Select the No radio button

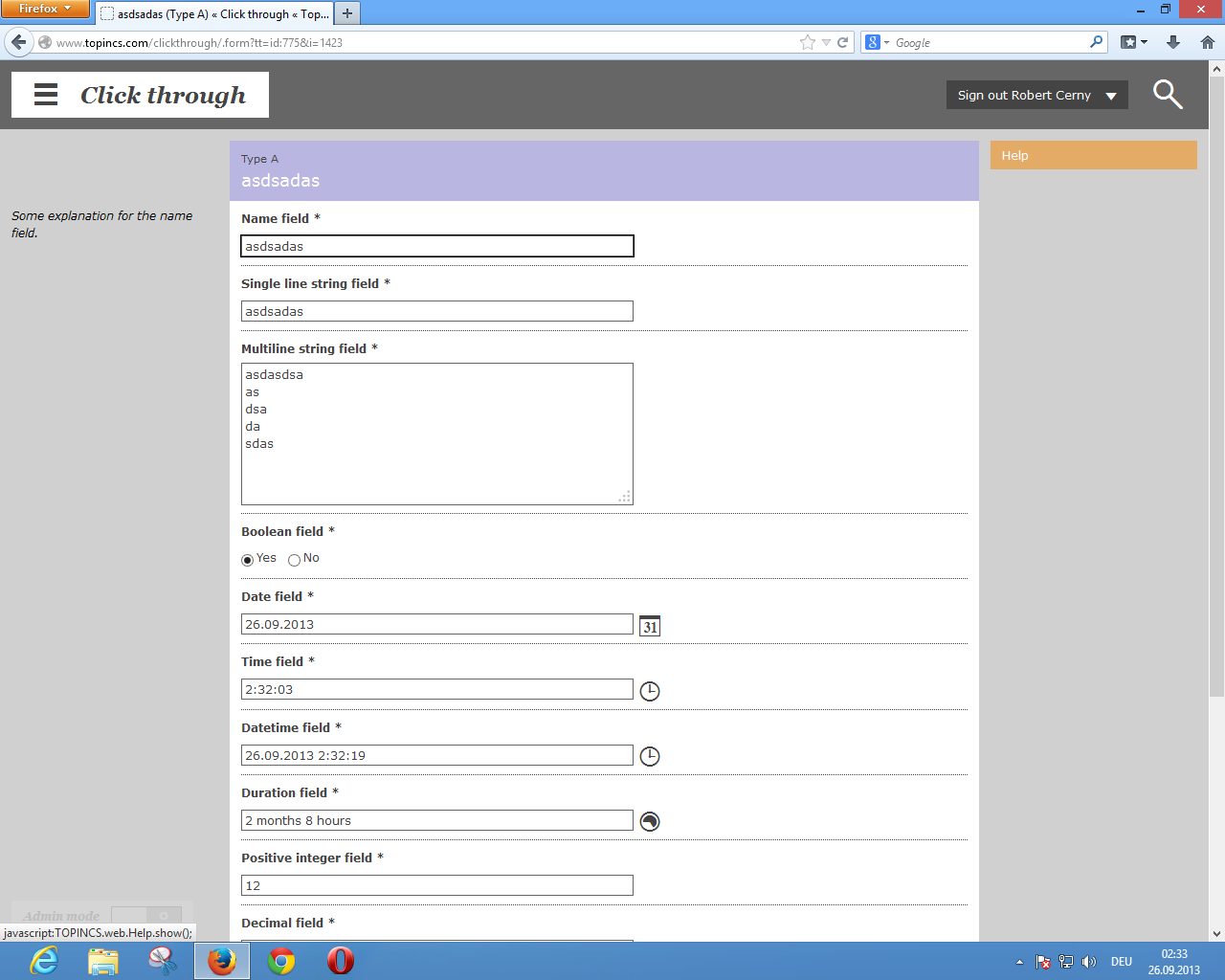click(294, 560)
